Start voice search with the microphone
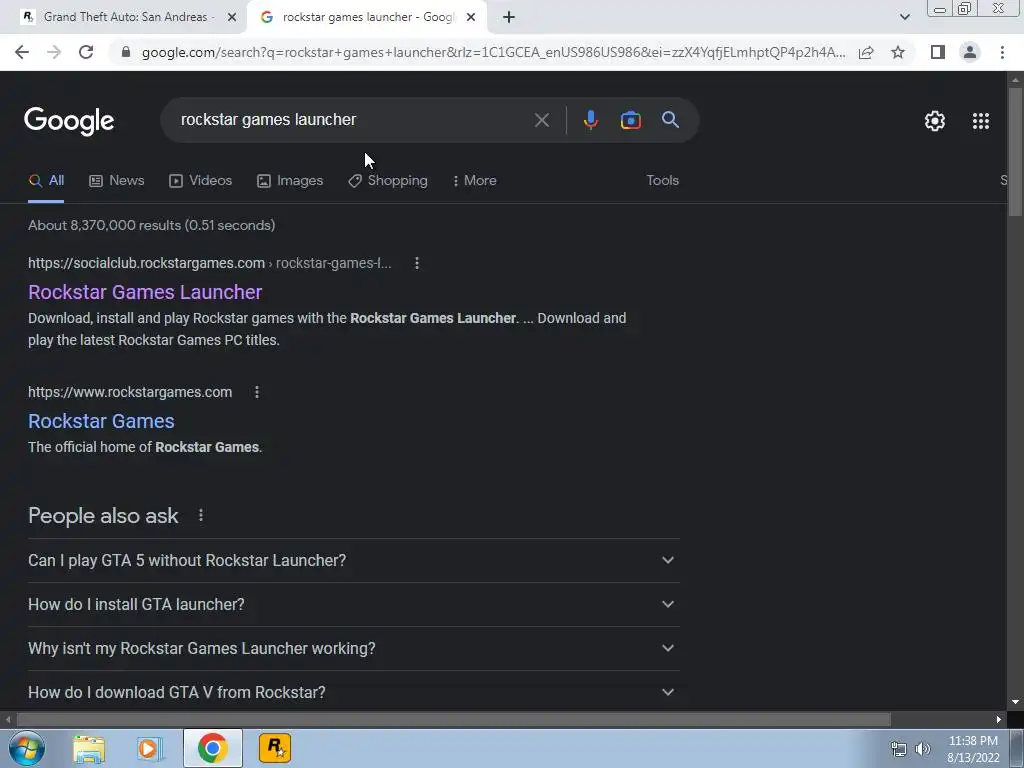The width and height of the screenshot is (1024, 768). 590,120
